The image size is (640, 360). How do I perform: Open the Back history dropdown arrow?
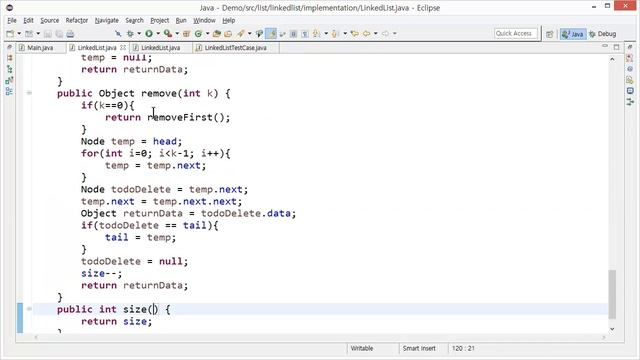(376, 33)
